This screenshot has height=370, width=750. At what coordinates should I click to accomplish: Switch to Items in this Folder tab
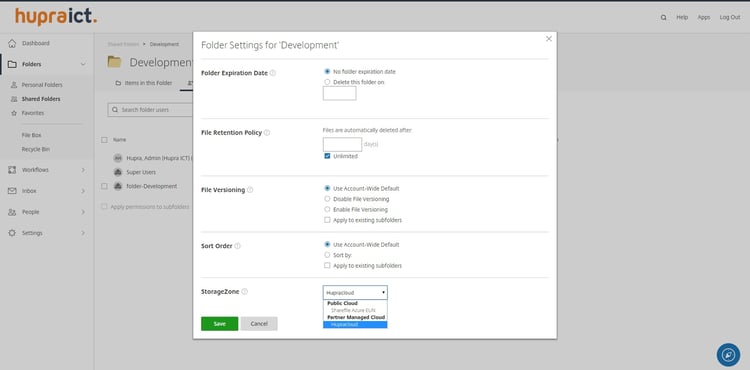(144, 83)
